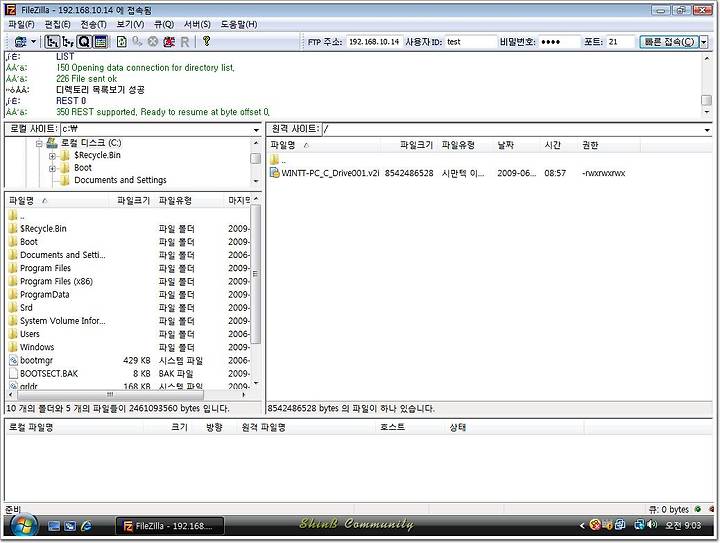This screenshot has width=720, height=543.
Task: Click Show Desktop quick launch icon
Action: 54,526
